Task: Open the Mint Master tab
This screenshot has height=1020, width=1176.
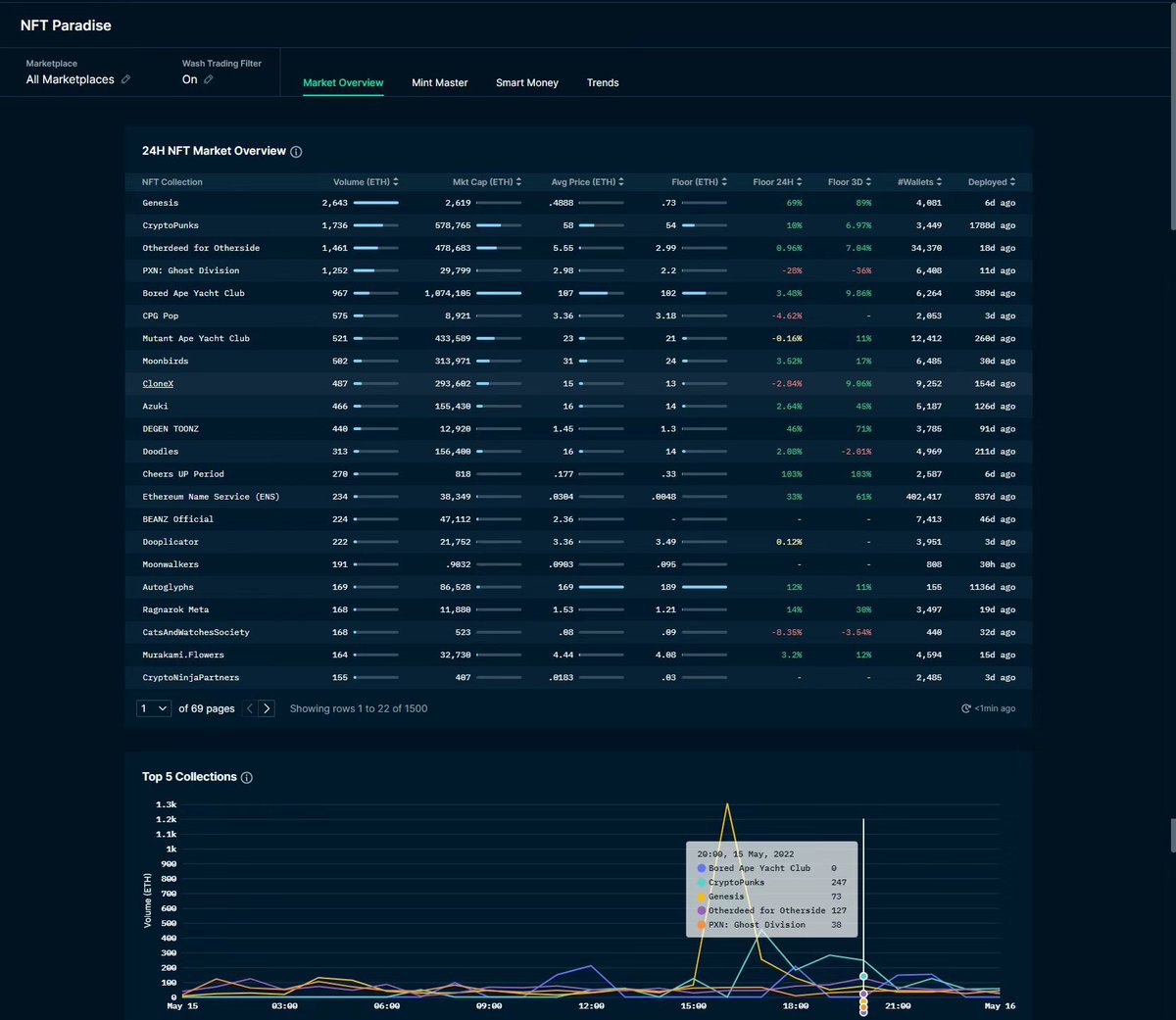Action: click(440, 83)
